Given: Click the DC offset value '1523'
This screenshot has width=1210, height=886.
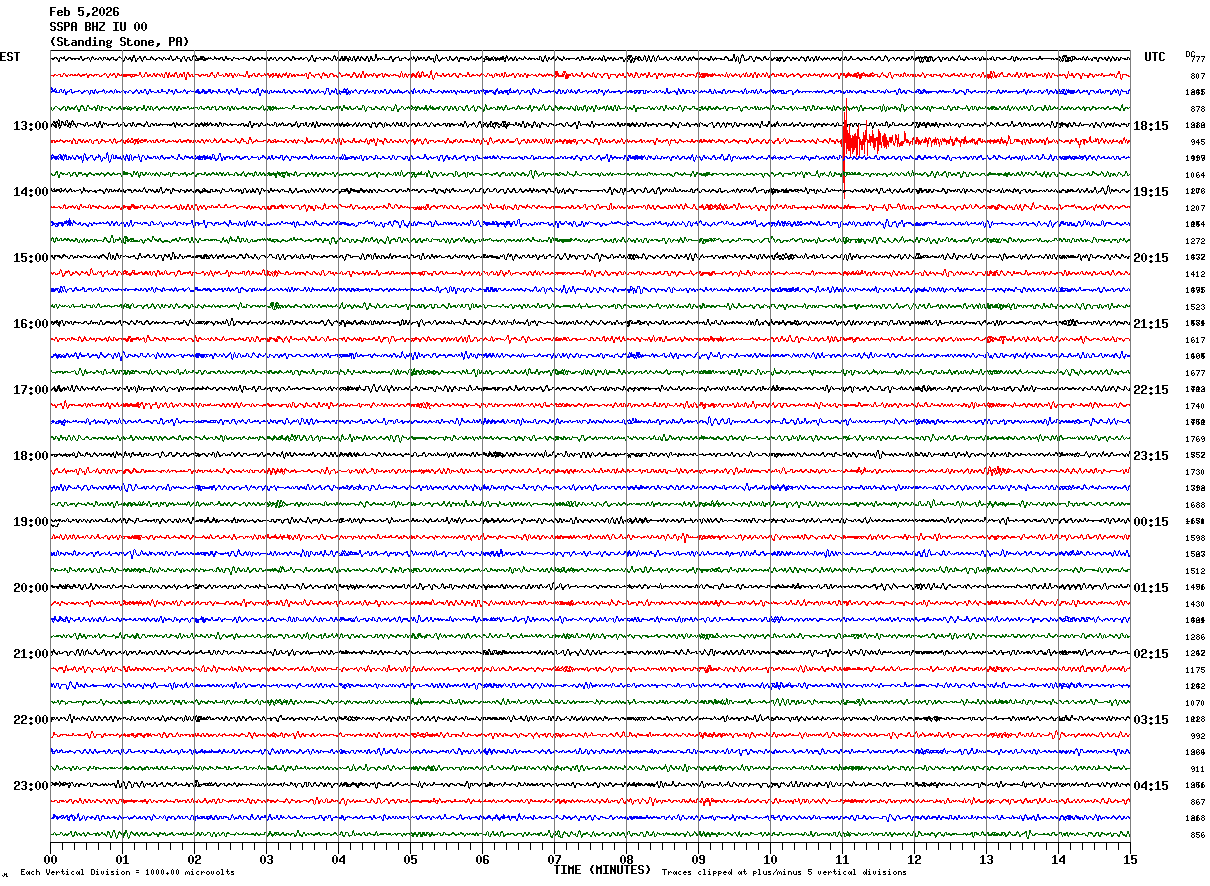Looking at the screenshot, I should [x=1195, y=307].
